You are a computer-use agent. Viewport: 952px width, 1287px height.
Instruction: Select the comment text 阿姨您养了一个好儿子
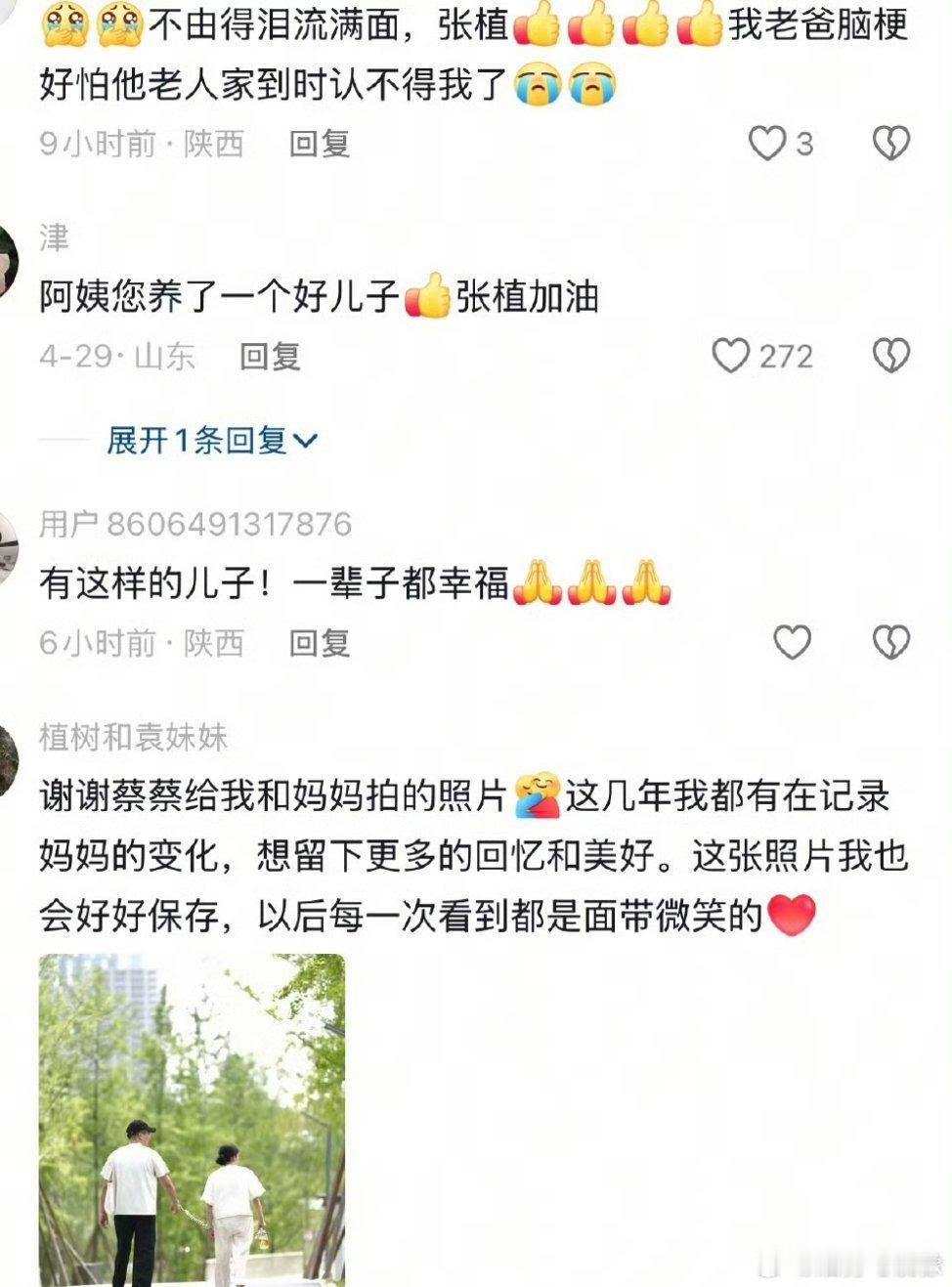219,296
